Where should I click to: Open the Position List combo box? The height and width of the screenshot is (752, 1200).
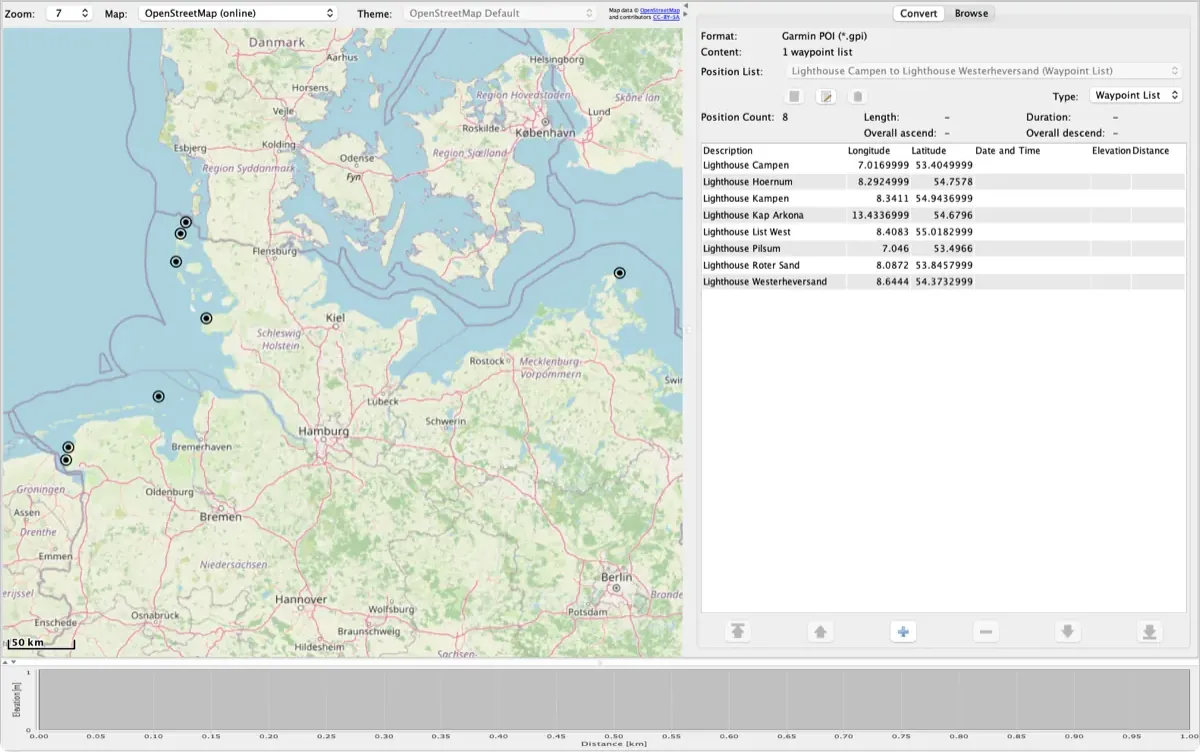click(x=984, y=71)
